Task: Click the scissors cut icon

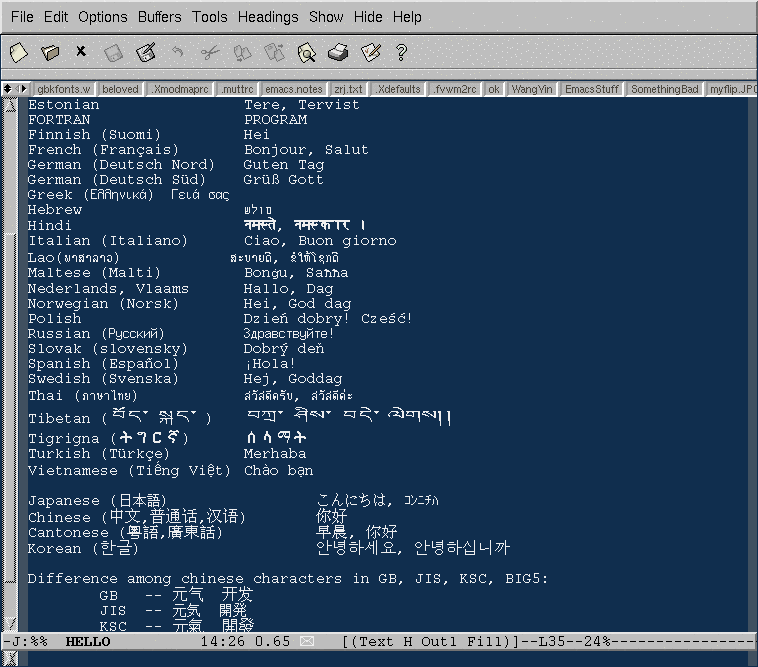Action: click(x=209, y=51)
